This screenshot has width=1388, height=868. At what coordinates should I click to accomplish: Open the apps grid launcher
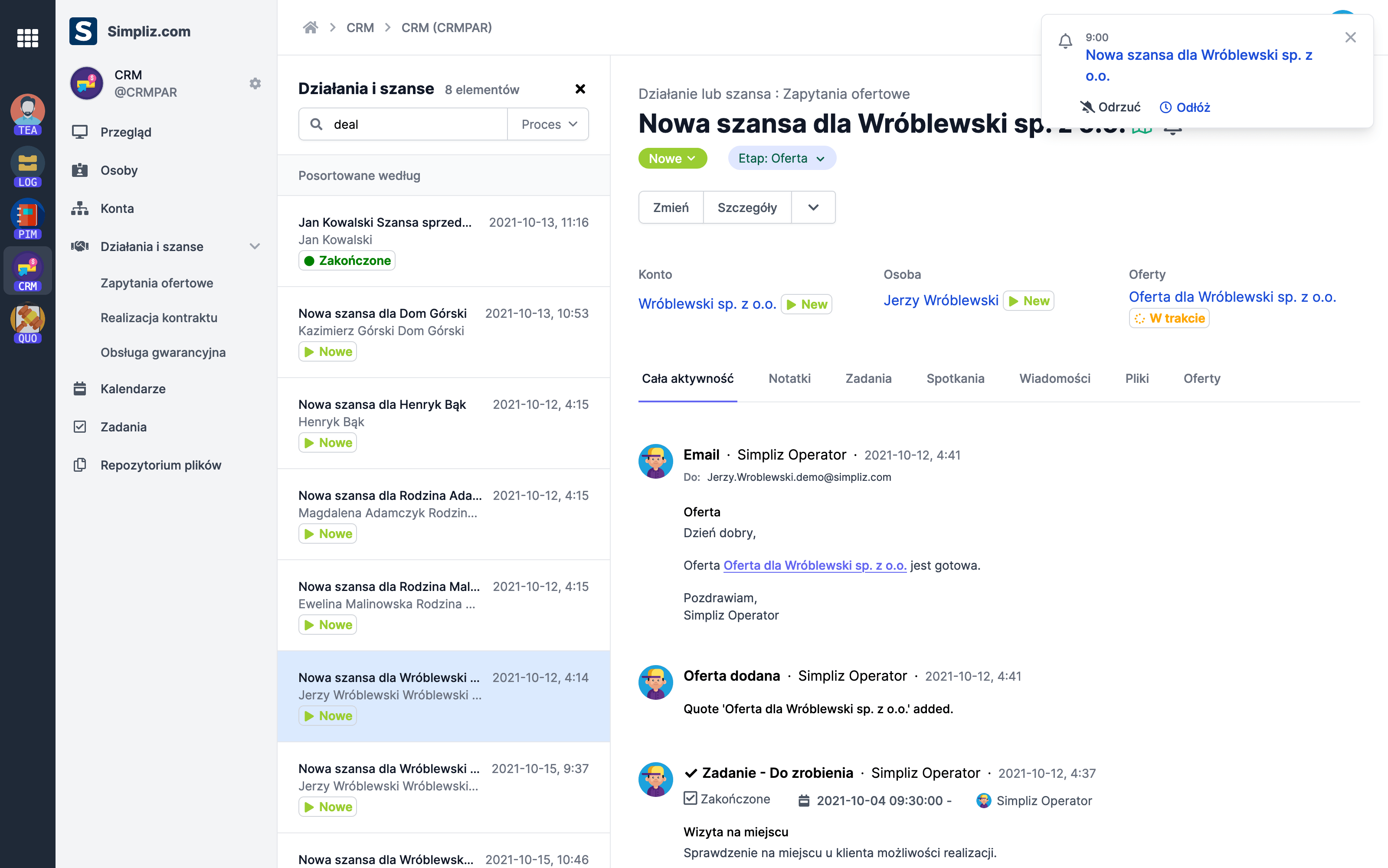(28, 38)
